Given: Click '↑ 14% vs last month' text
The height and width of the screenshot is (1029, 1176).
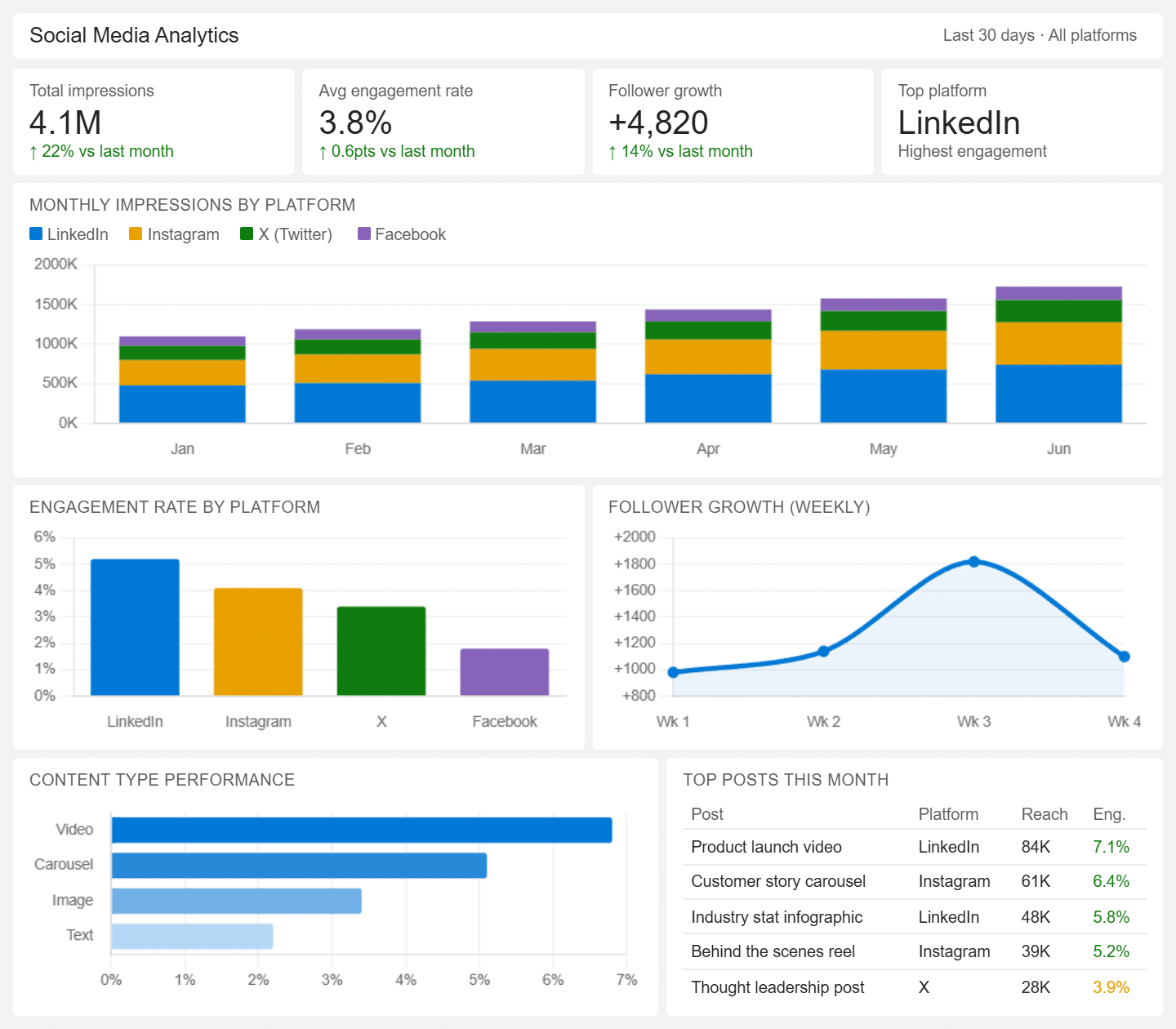Looking at the screenshot, I should pos(680,151).
